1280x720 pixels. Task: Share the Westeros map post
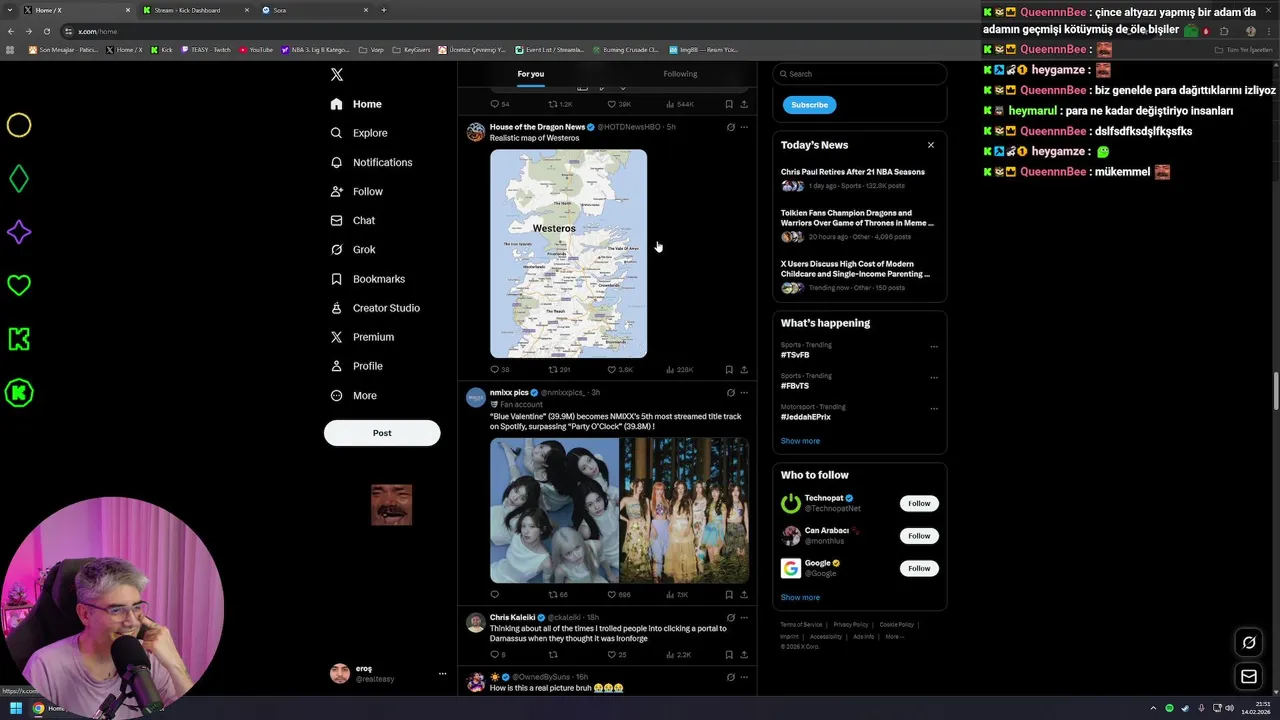pyautogui.click(x=744, y=370)
